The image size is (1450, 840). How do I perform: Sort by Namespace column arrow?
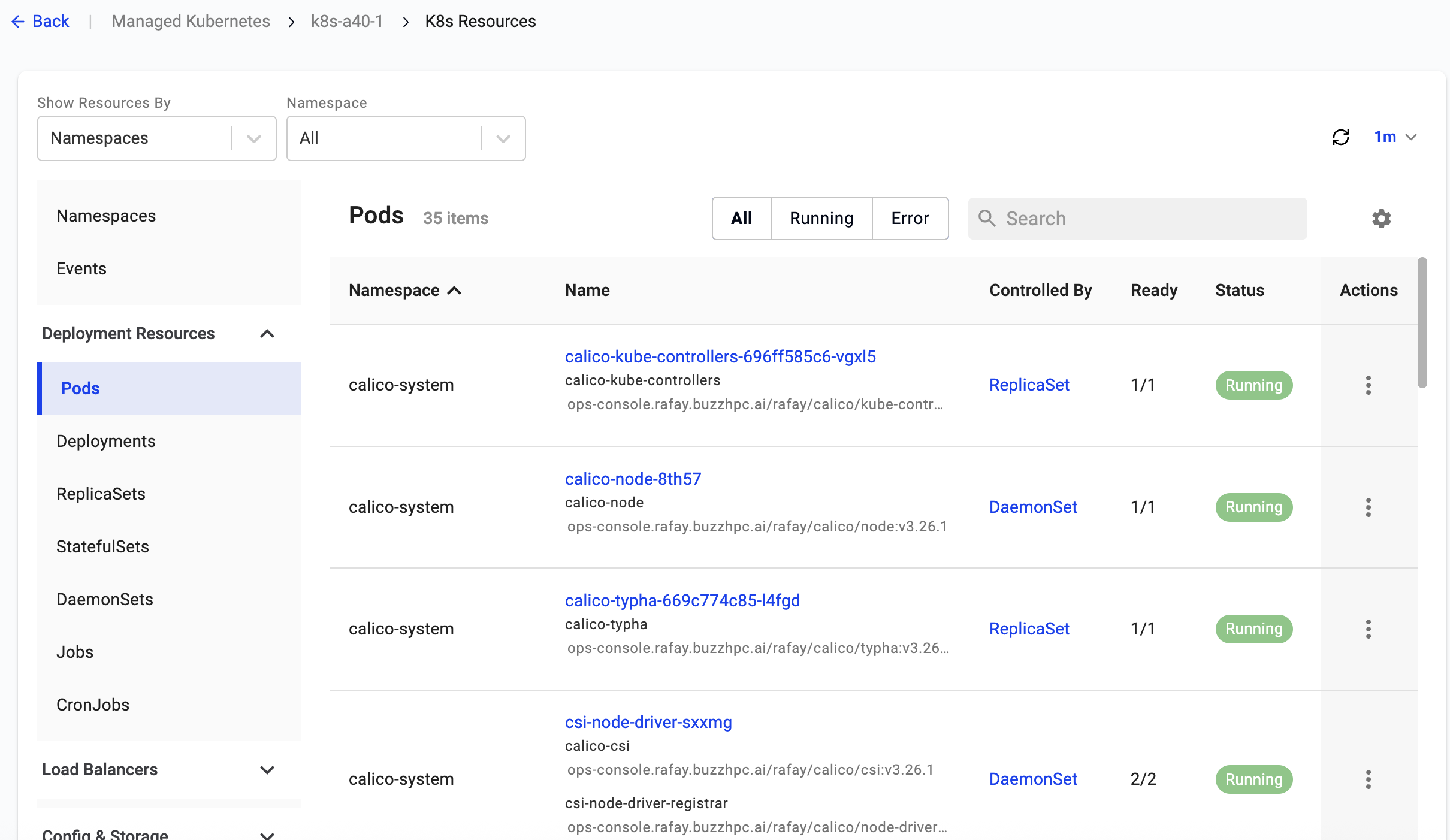454,291
